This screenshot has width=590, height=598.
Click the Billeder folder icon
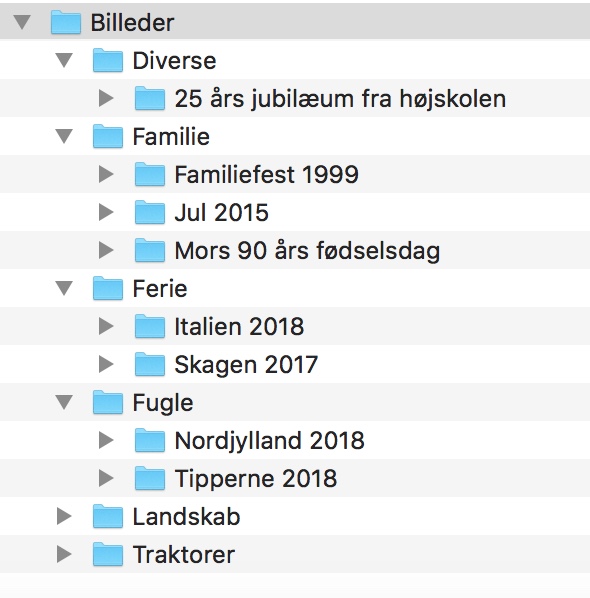(66, 22)
